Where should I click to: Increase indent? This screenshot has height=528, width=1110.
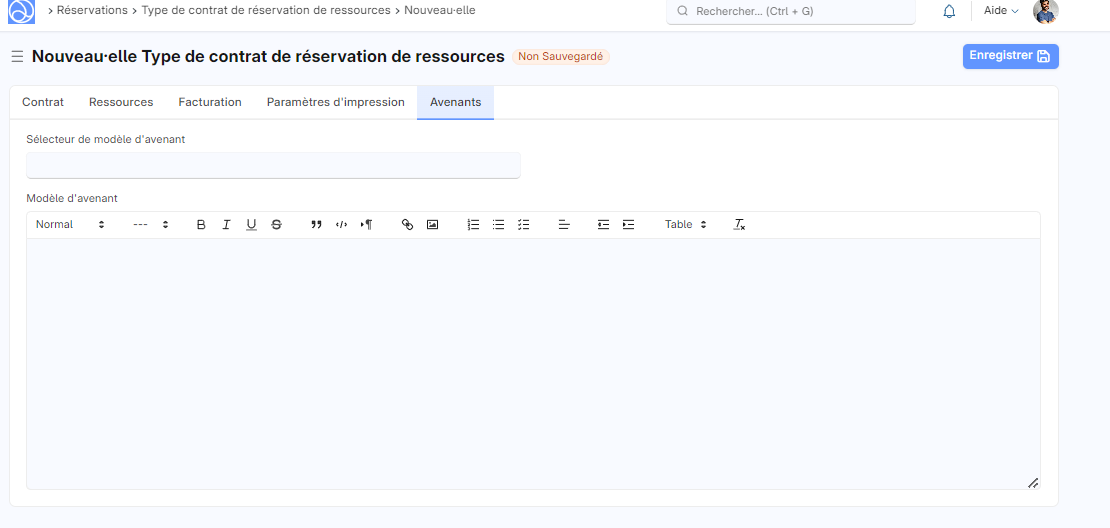click(629, 224)
